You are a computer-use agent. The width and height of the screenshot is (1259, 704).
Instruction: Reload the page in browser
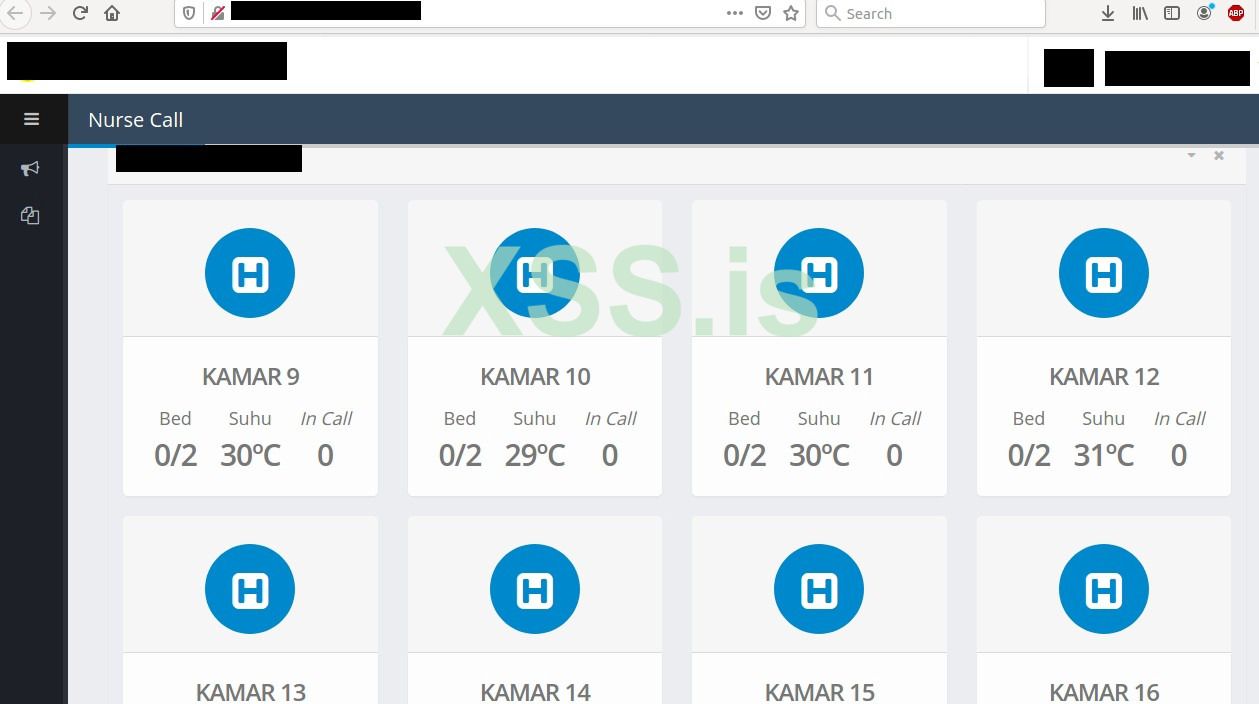pyautogui.click(x=81, y=13)
